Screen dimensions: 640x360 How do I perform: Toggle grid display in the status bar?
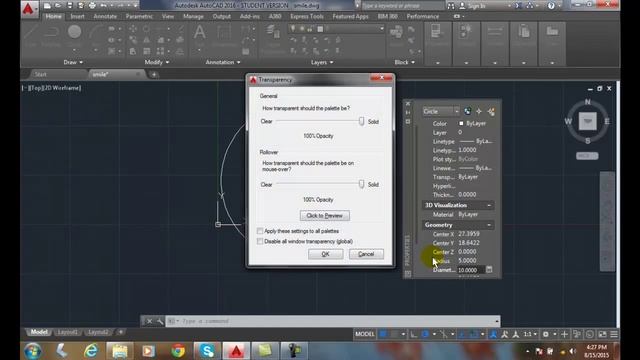[x=383, y=334]
